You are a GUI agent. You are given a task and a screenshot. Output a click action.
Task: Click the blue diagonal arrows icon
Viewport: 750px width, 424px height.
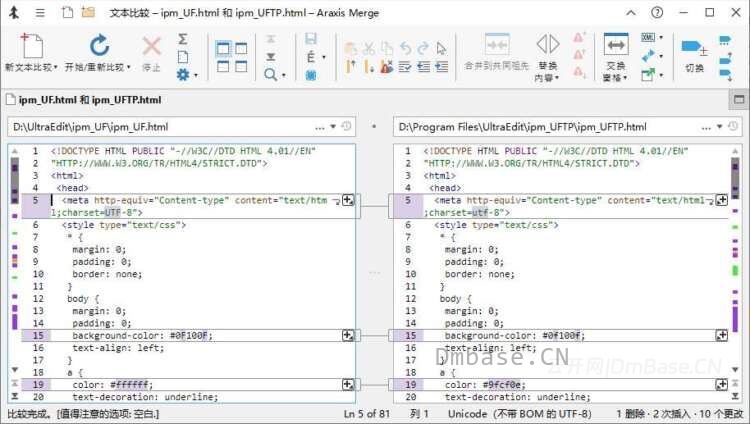click(x=648, y=56)
